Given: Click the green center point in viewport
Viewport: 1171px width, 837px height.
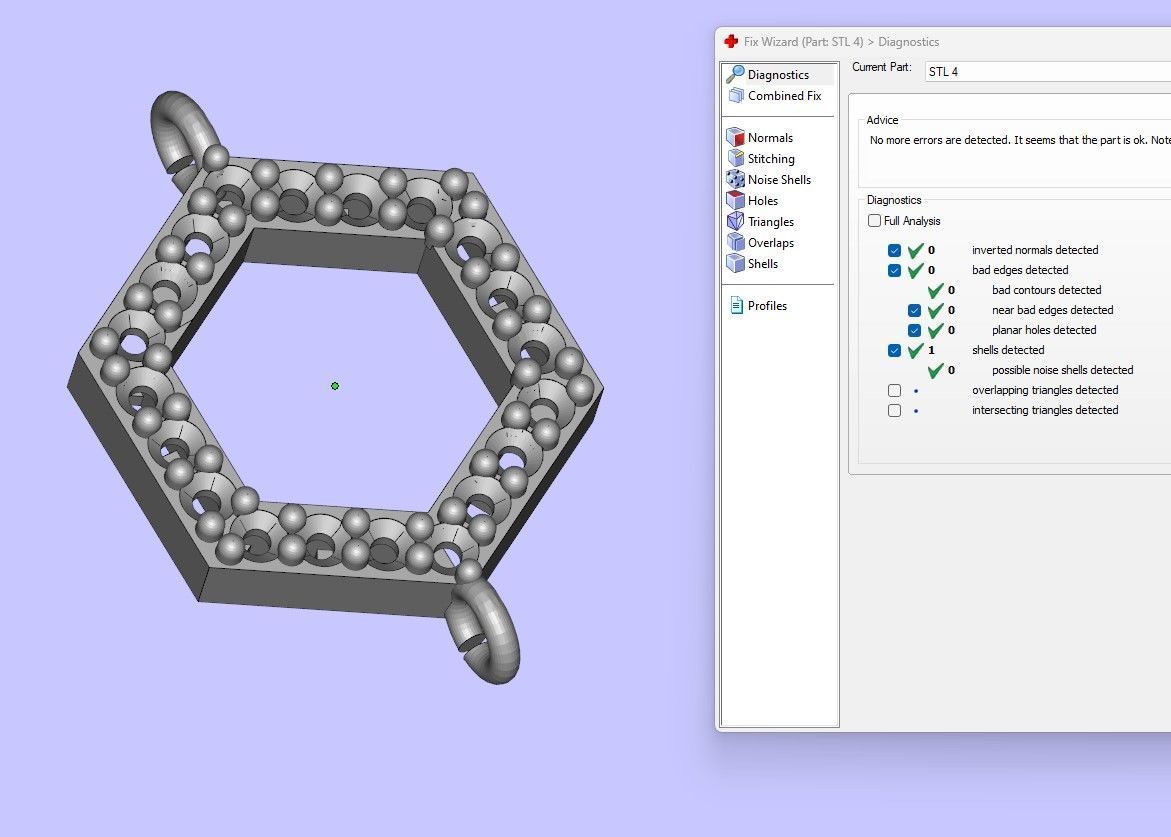Looking at the screenshot, I should 335,386.
